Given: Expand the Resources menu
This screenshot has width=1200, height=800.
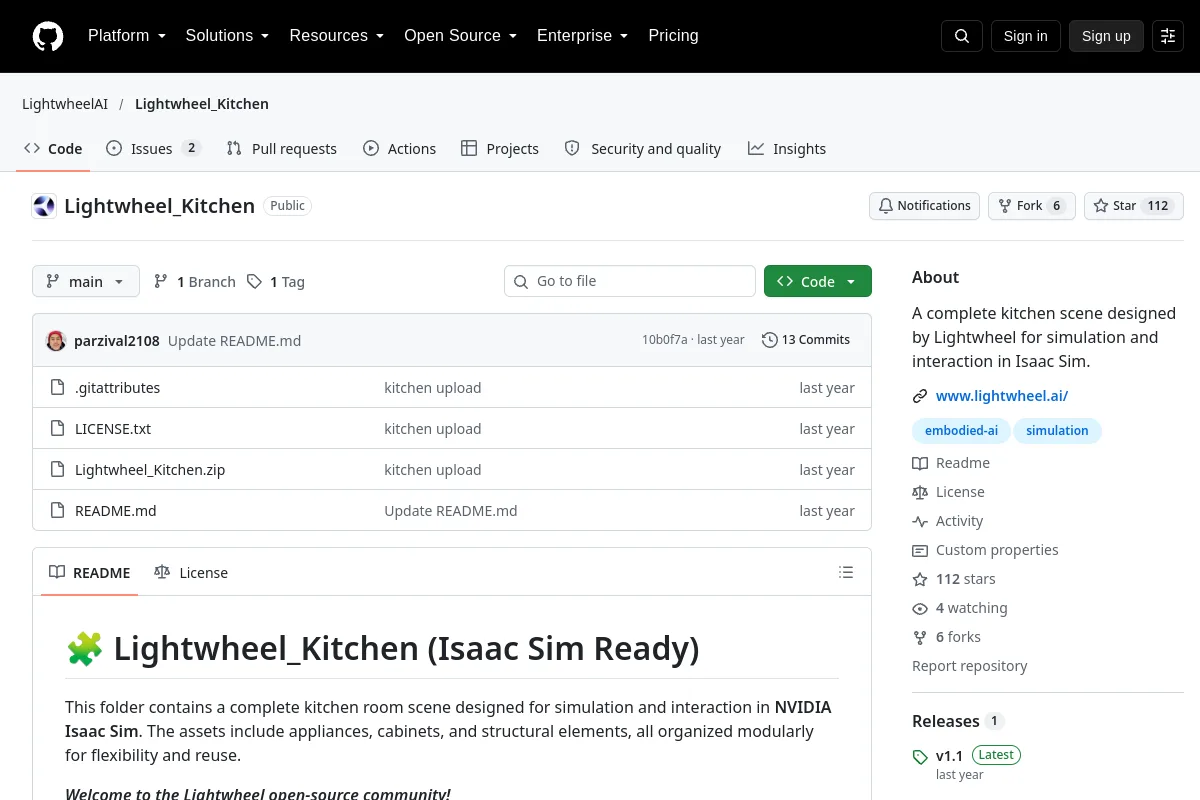Looking at the screenshot, I should (x=337, y=36).
